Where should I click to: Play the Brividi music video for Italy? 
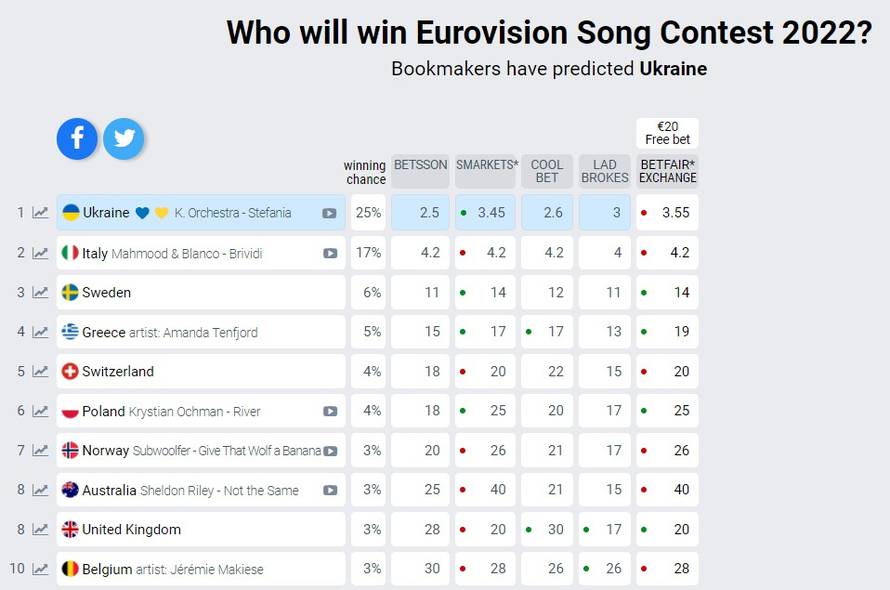coord(330,252)
